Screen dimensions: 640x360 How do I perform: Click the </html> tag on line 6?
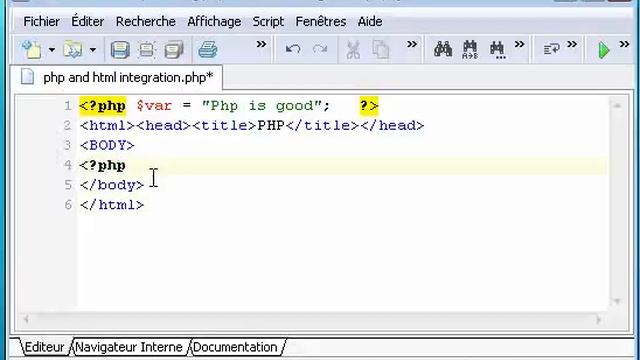(x=112, y=205)
